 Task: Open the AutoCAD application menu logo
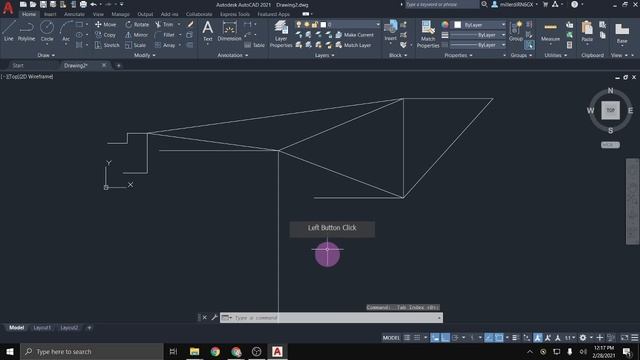[x=8, y=7]
